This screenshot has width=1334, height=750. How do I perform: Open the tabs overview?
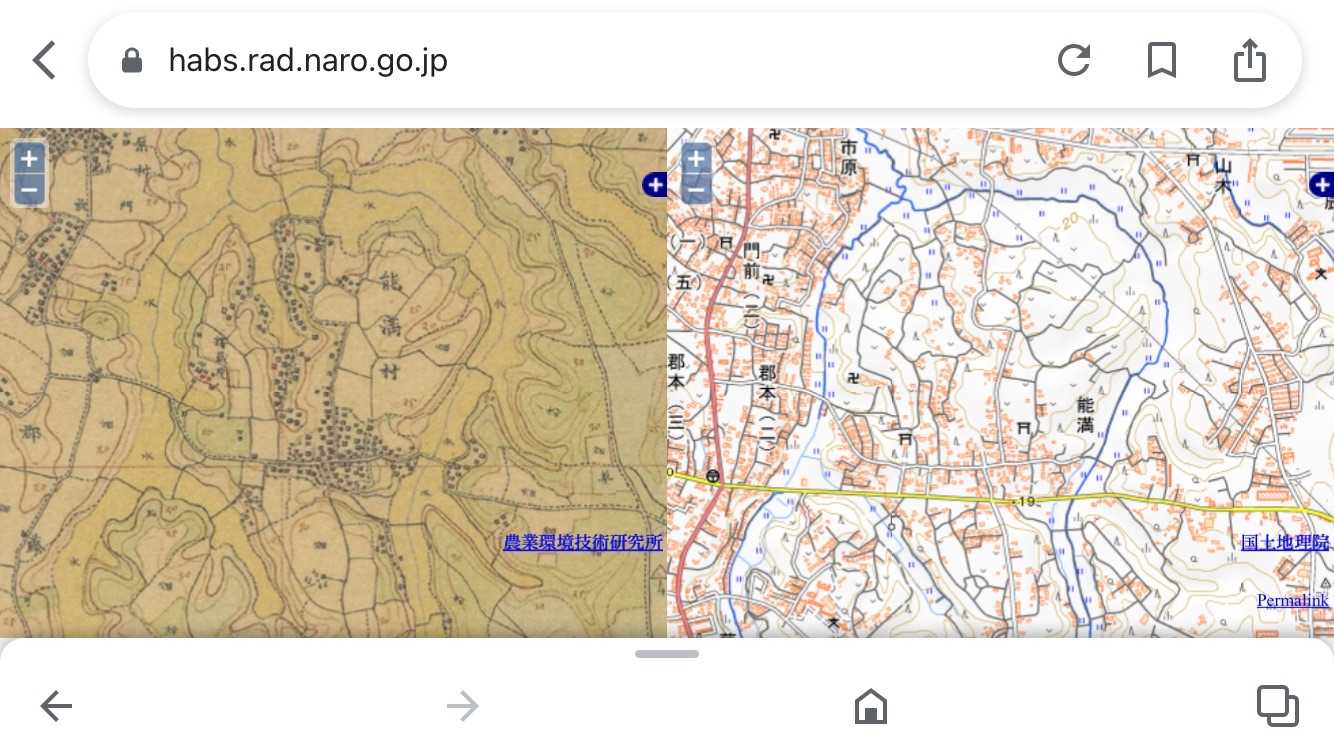click(x=1277, y=706)
